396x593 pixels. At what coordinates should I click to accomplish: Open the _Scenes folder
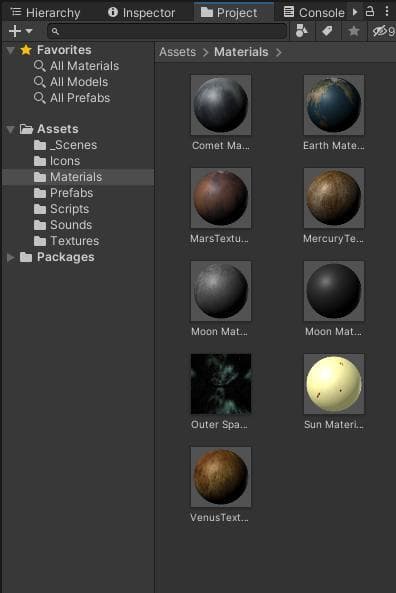73,145
